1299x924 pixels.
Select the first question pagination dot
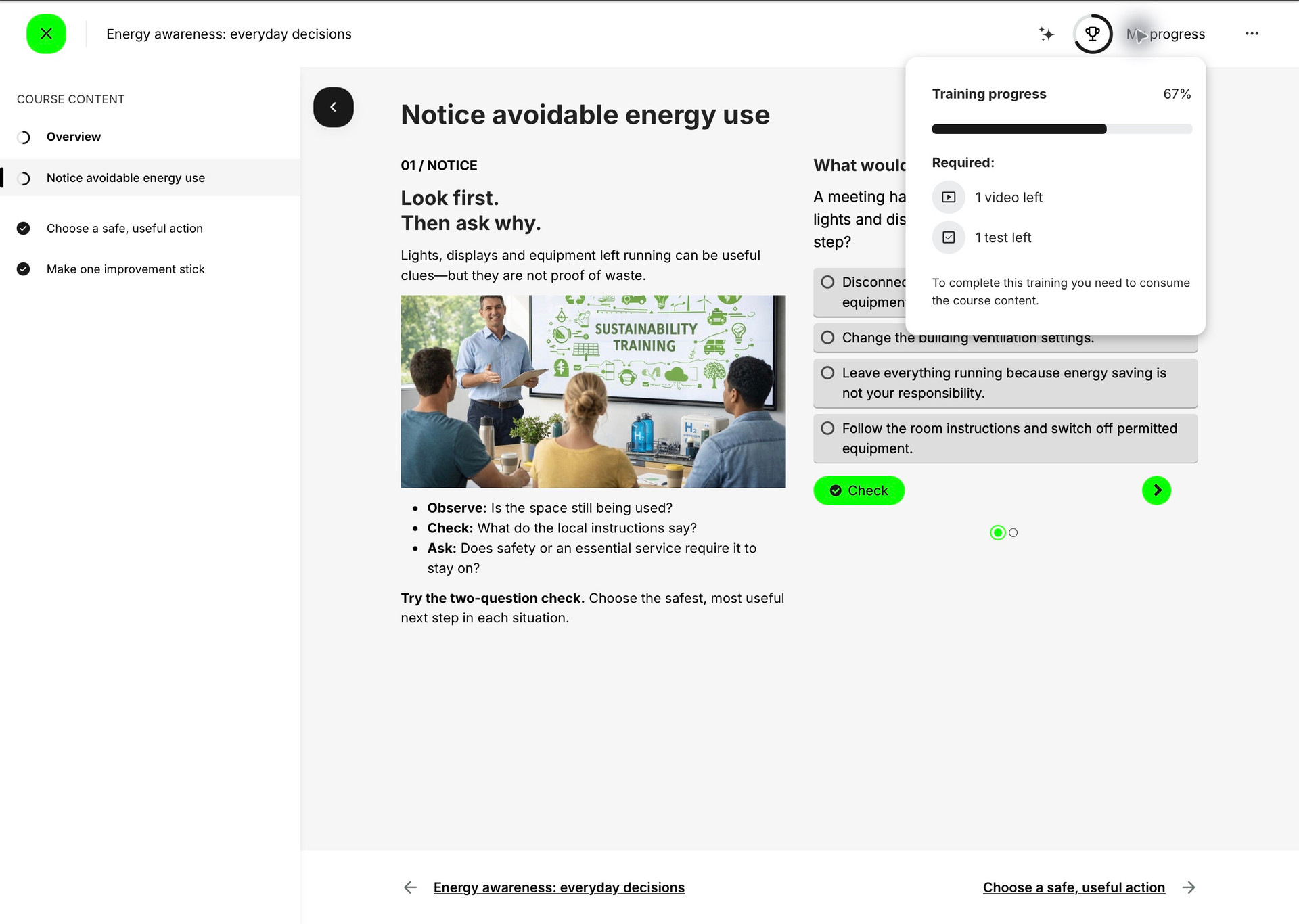point(997,533)
